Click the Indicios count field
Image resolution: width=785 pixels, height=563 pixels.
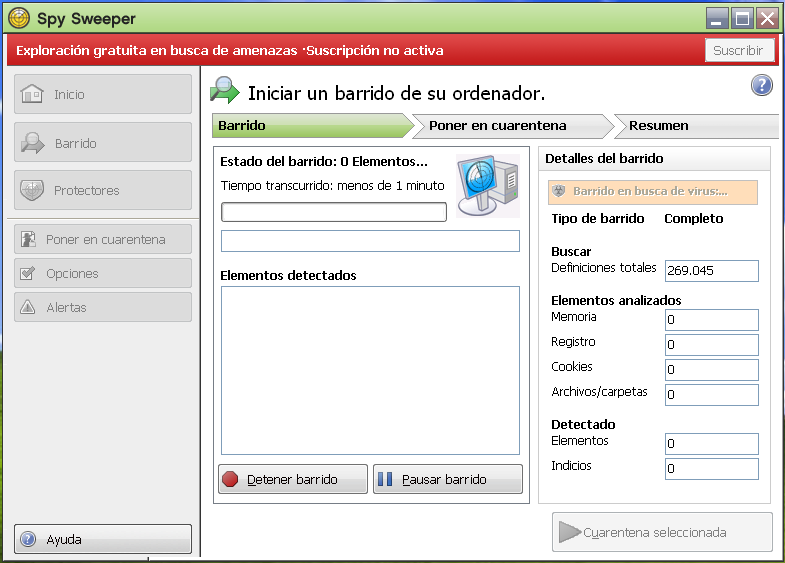click(711, 469)
